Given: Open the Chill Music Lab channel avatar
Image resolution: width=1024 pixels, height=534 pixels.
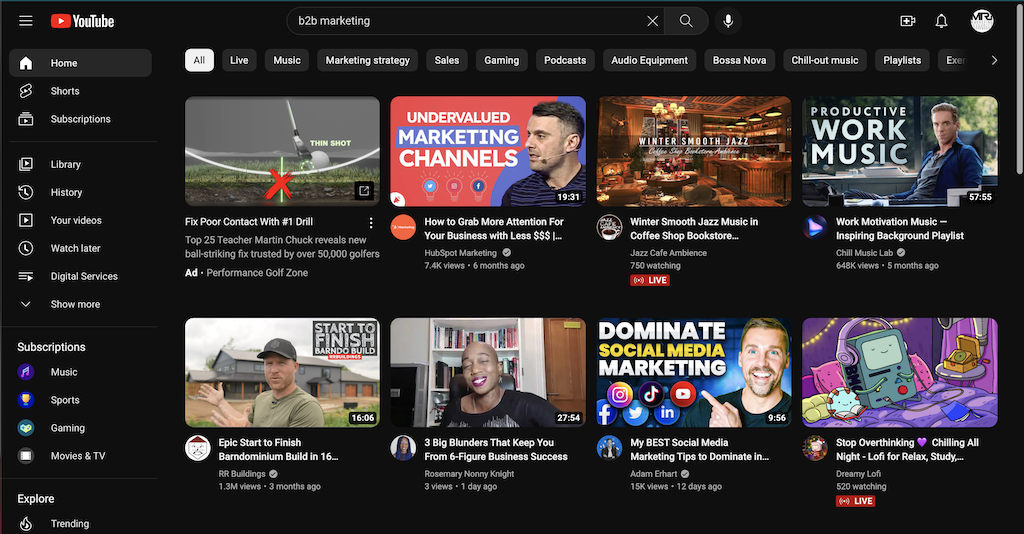Looking at the screenshot, I should coord(815,227).
